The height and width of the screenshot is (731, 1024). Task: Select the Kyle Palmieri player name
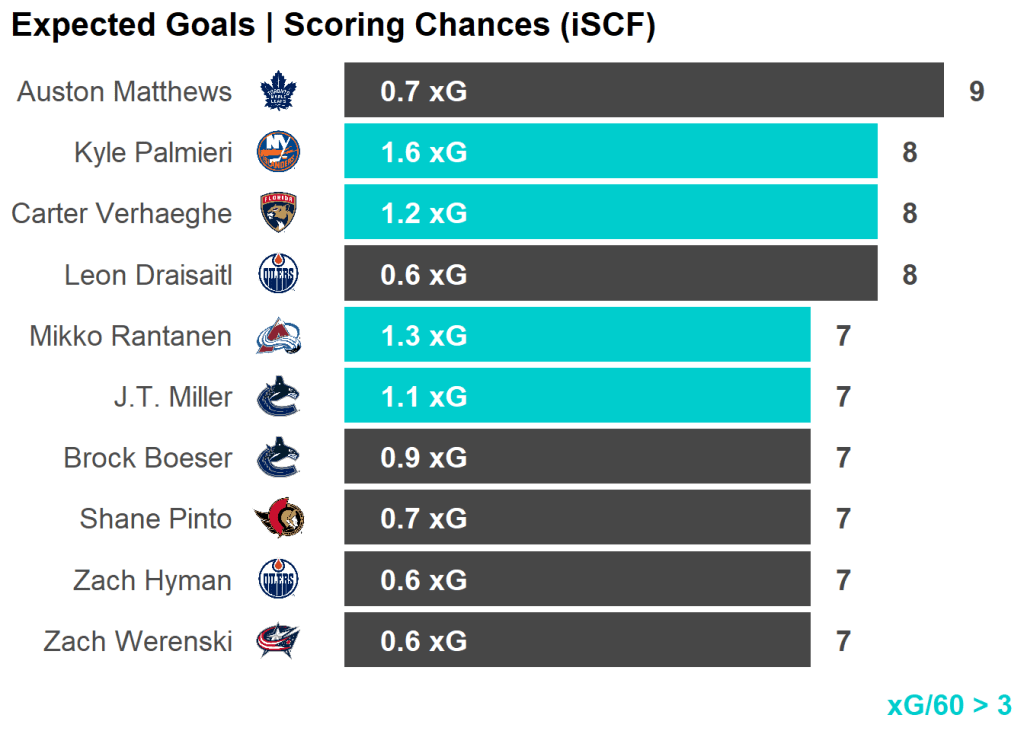[x=153, y=153]
